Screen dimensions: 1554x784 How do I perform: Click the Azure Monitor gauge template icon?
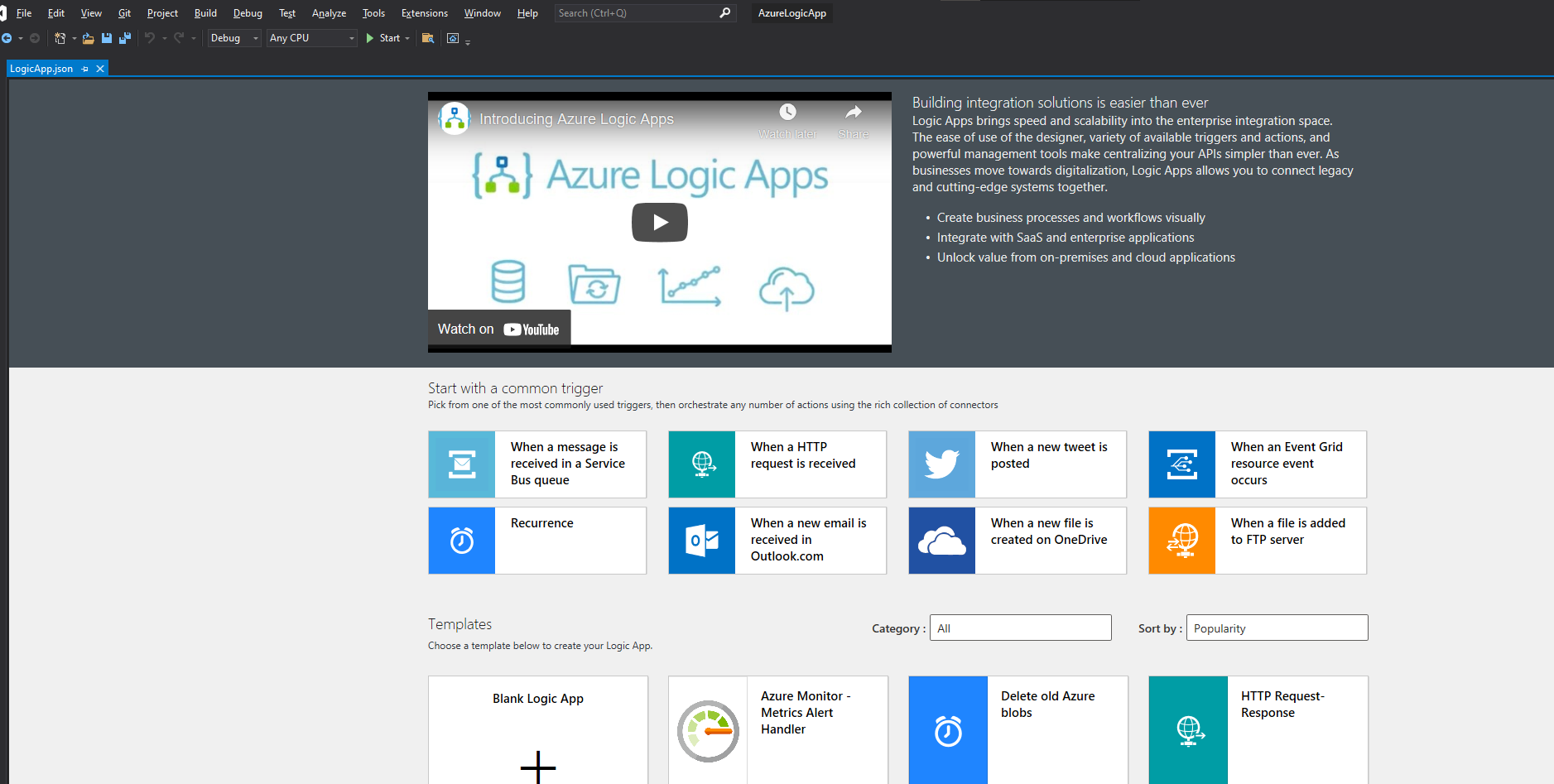pyautogui.click(x=708, y=731)
